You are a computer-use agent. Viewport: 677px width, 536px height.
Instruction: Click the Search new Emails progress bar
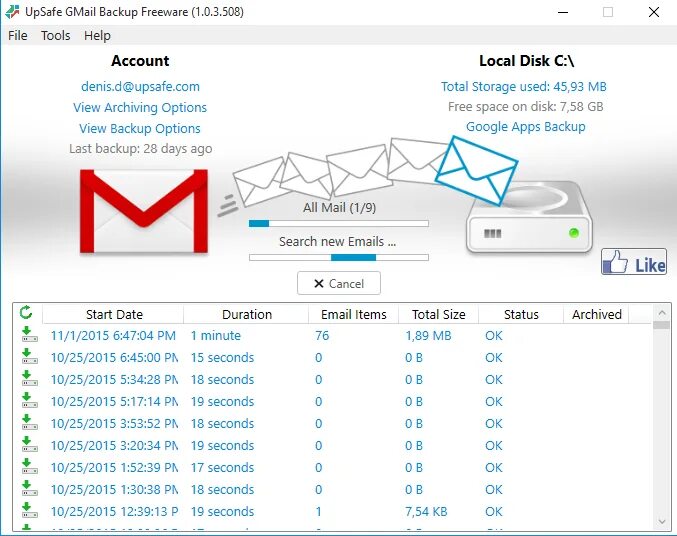tap(339, 257)
